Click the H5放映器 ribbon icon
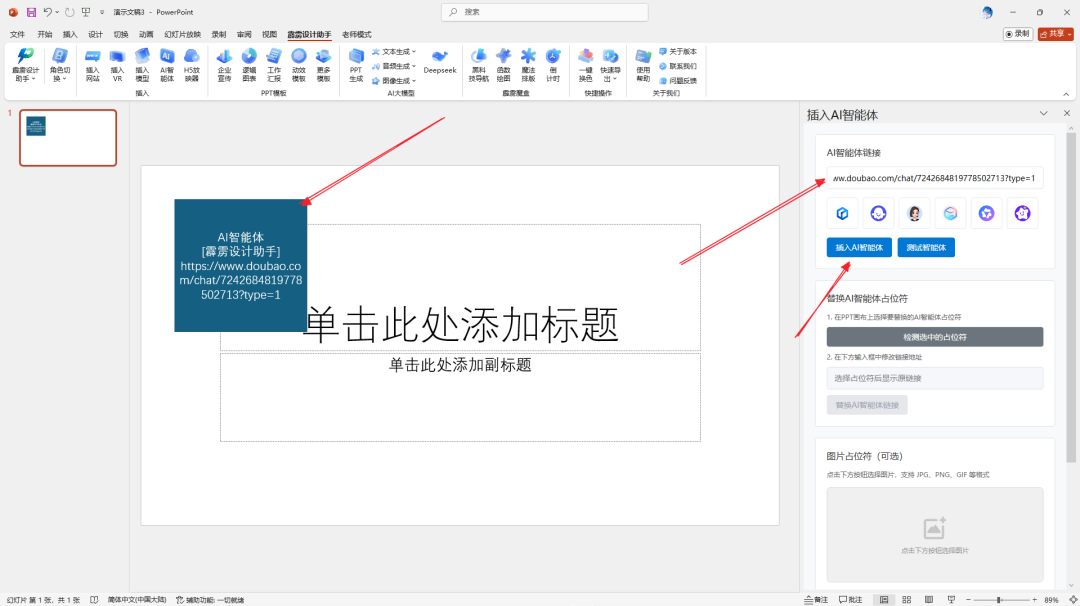Screen dimensions: 1080x606 click(191, 65)
